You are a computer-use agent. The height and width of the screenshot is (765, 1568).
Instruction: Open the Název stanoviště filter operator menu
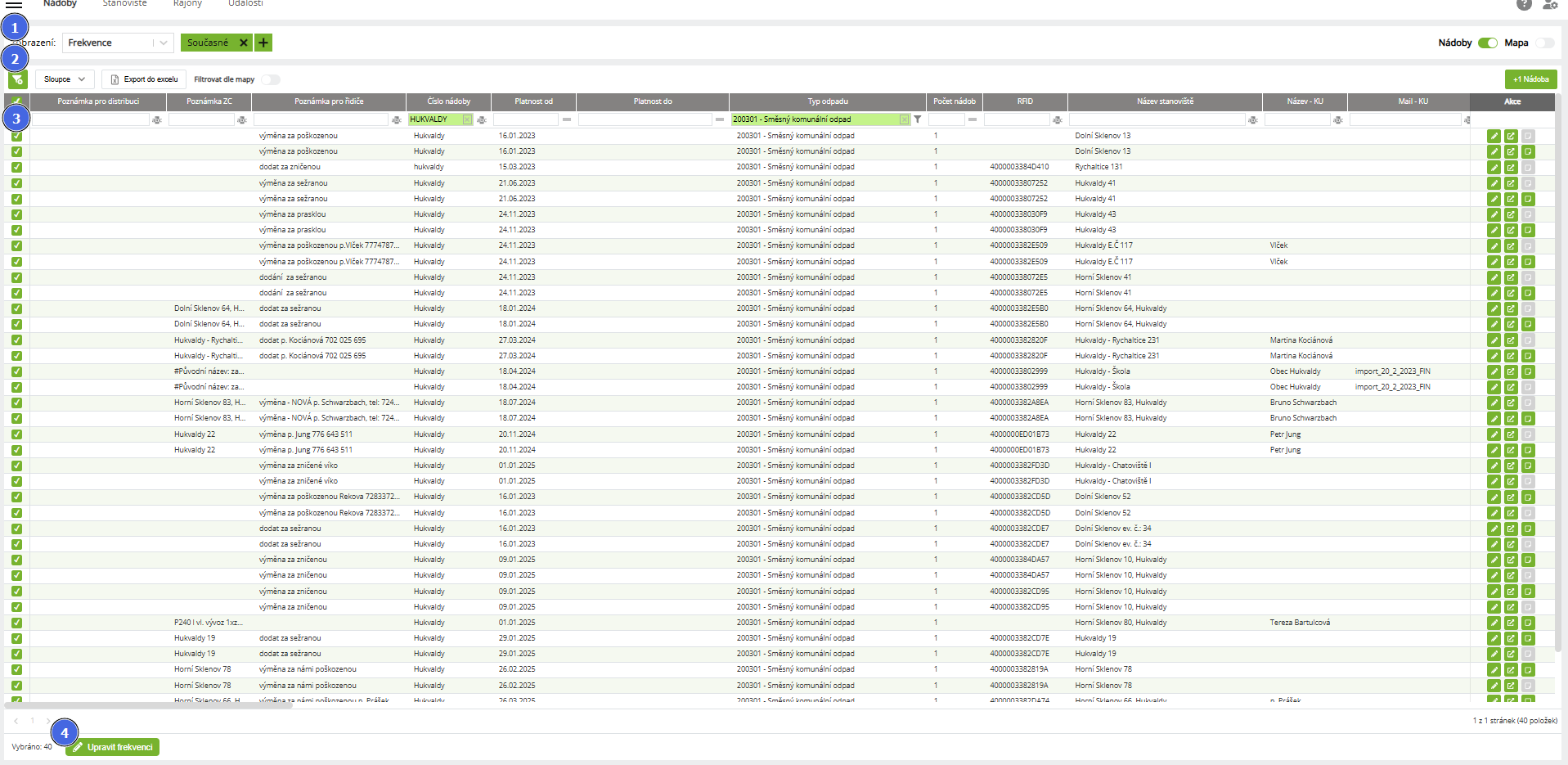coord(1252,120)
